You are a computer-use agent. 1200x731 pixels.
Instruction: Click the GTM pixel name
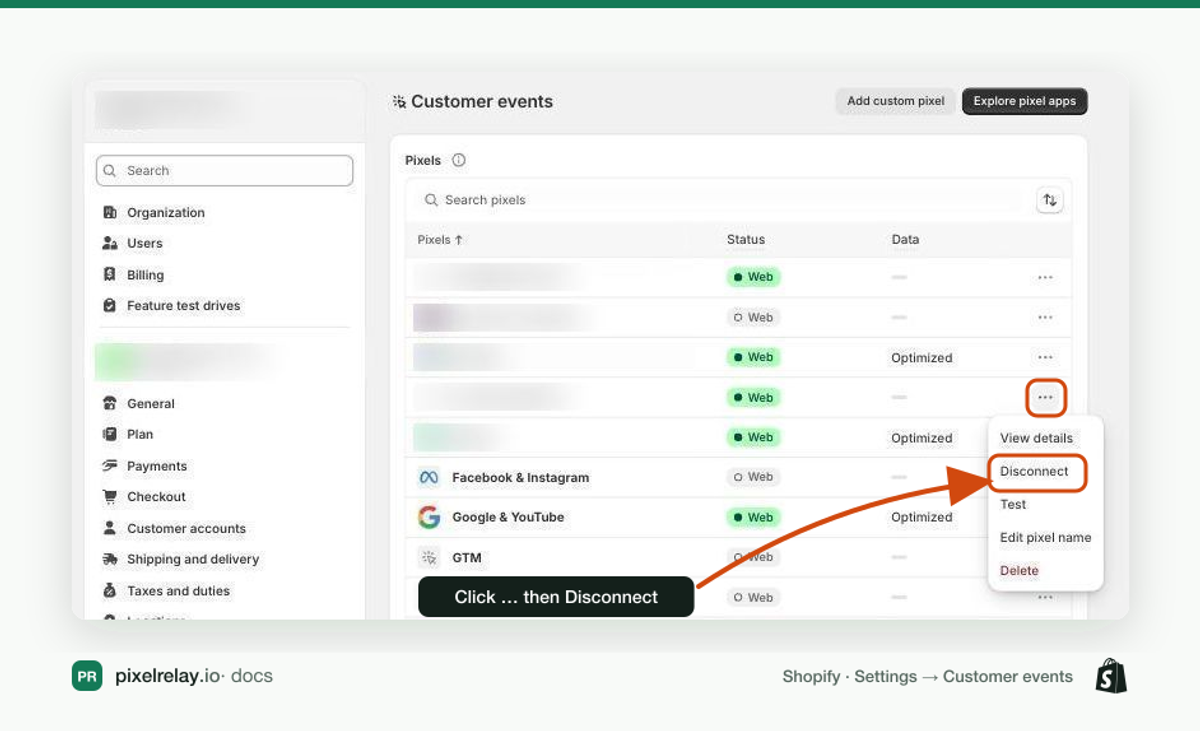[467, 558]
